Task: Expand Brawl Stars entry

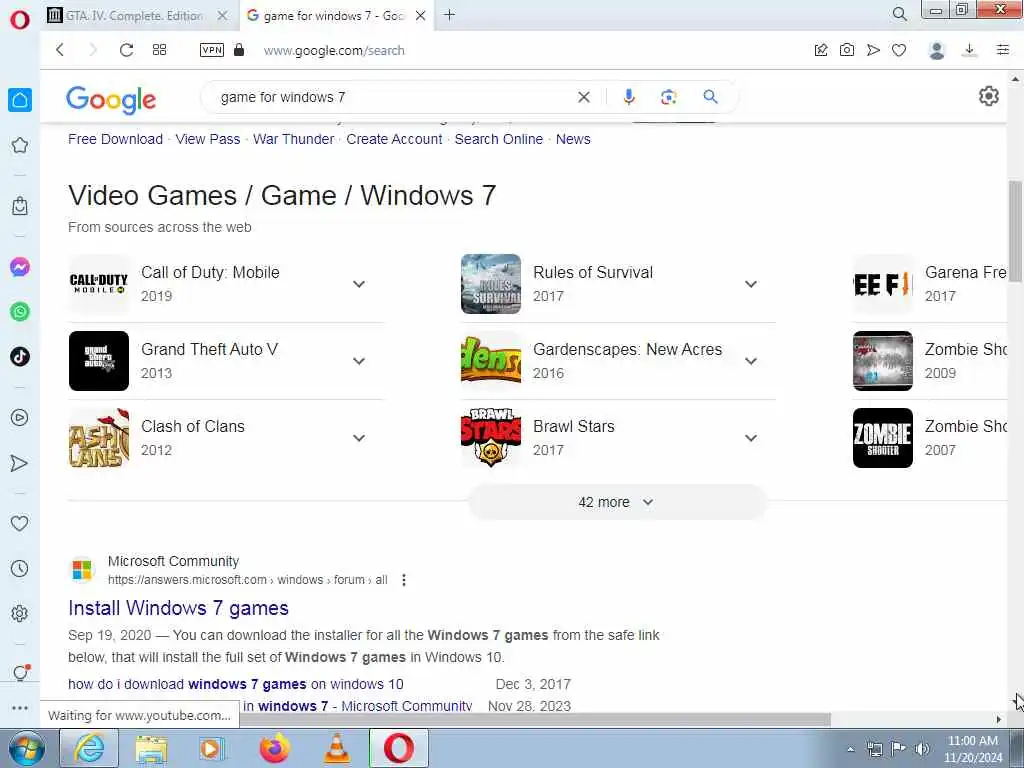Action: [x=751, y=438]
